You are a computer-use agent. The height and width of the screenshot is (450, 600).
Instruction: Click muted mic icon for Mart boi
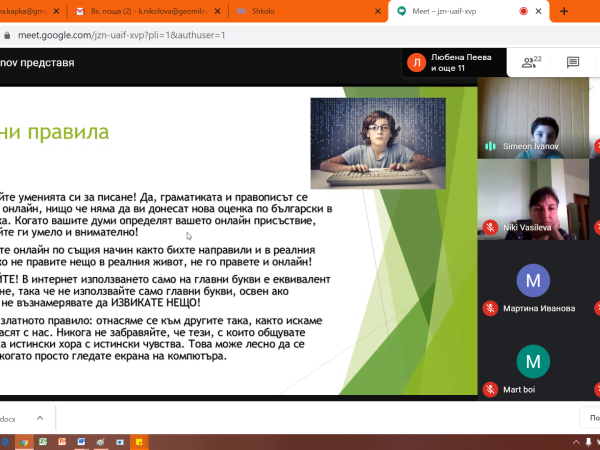[x=490, y=390]
